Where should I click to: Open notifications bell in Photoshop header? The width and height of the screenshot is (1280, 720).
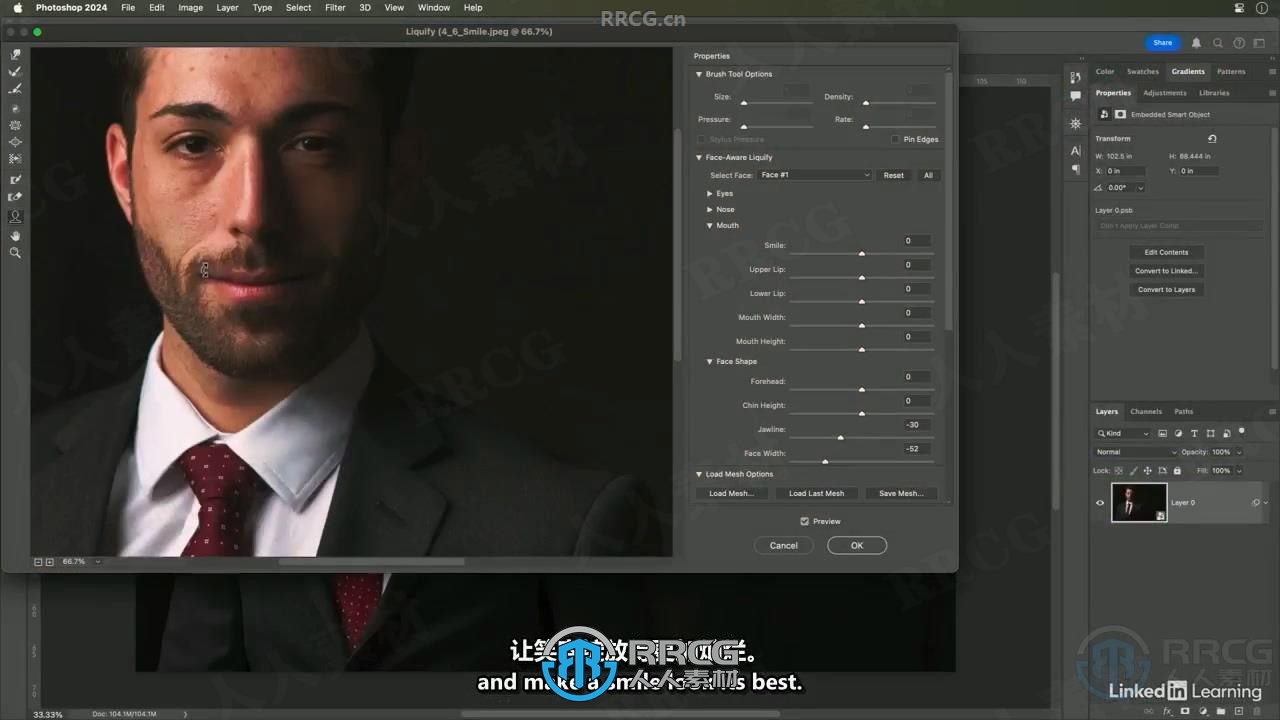1196,43
